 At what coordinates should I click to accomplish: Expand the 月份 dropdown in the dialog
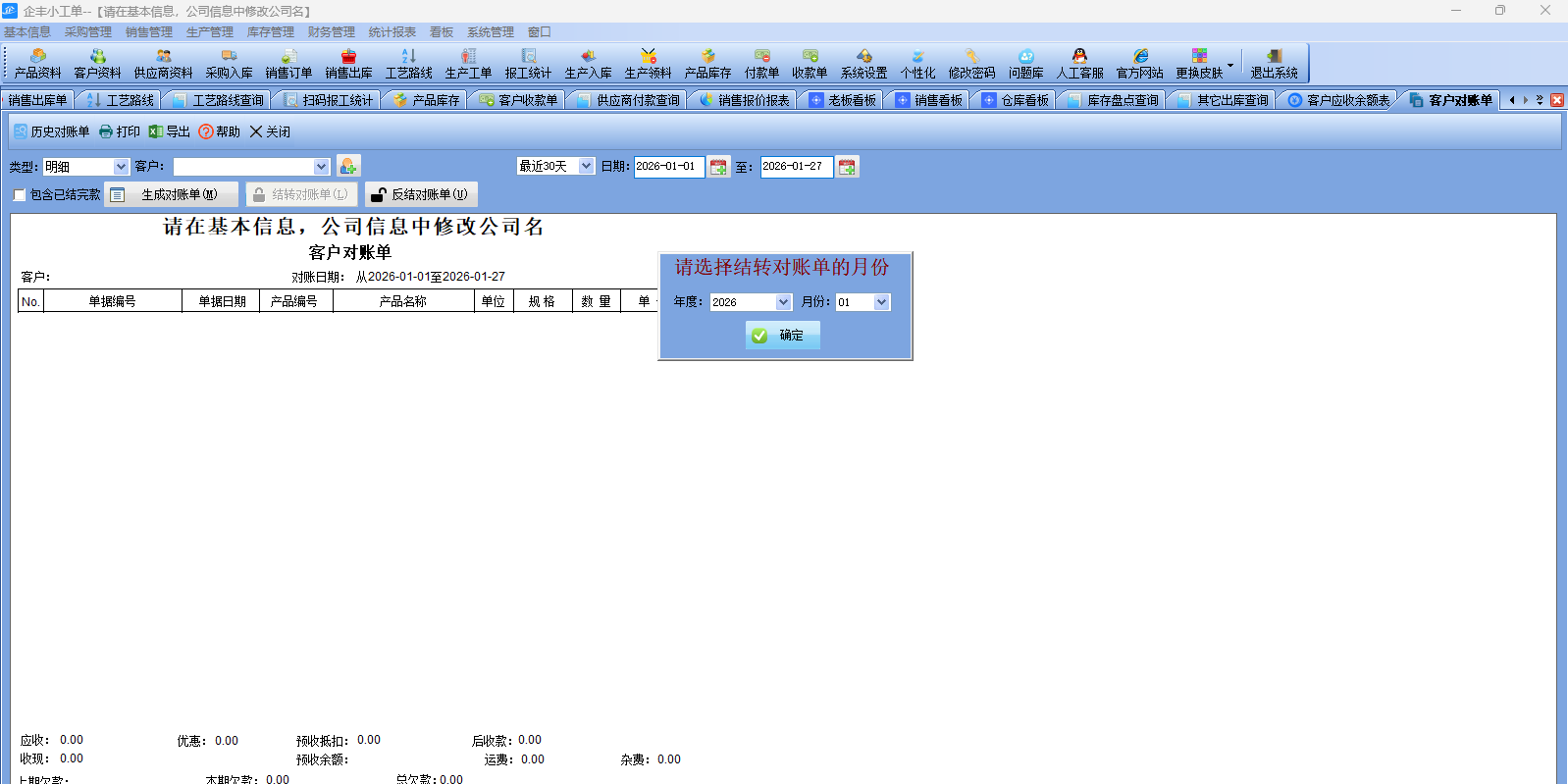[x=881, y=302]
